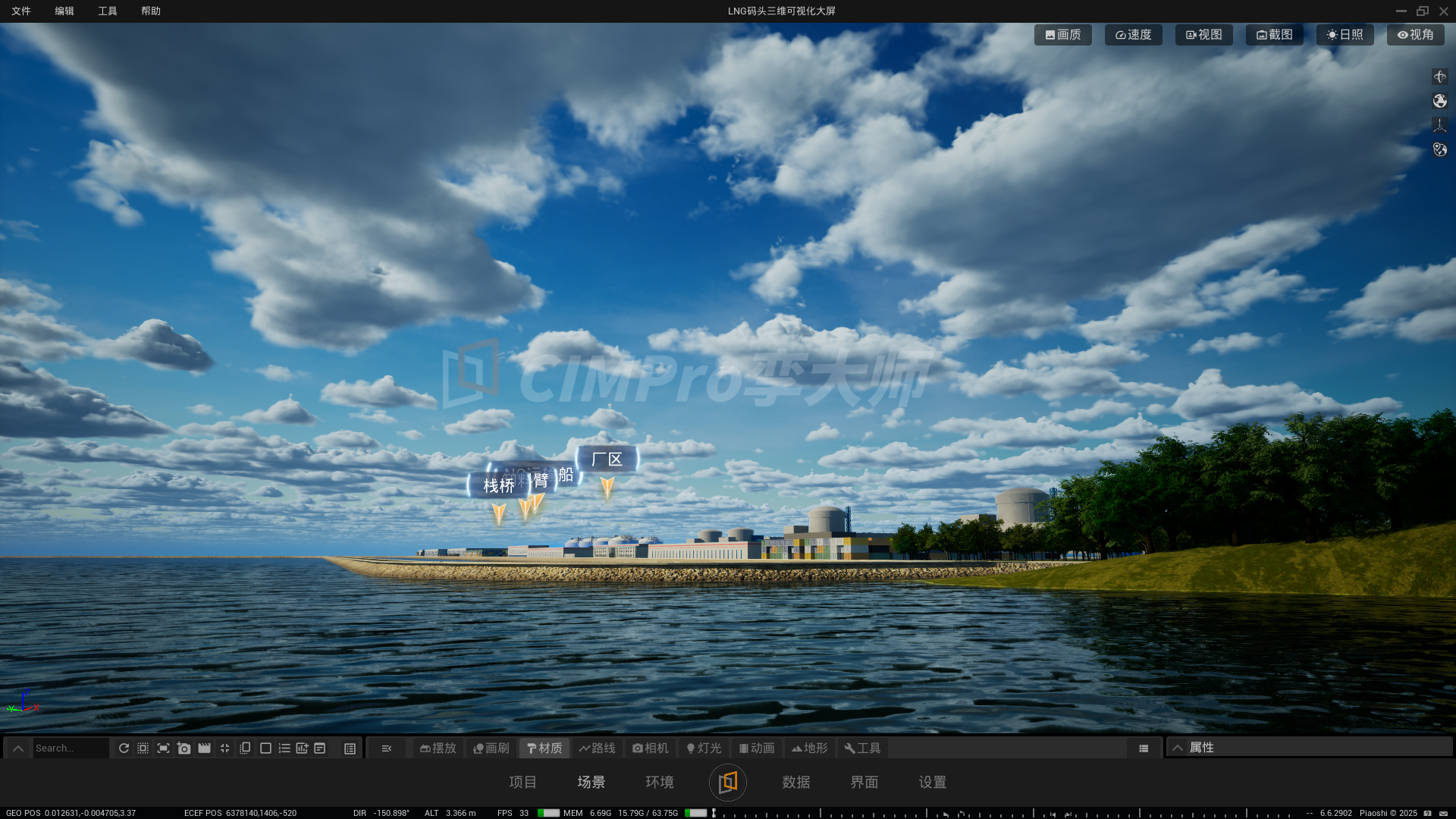Viewport: 1456px width, 819px height.
Task: Open the 画质 quality dropdown
Action: click(1063, 35)
